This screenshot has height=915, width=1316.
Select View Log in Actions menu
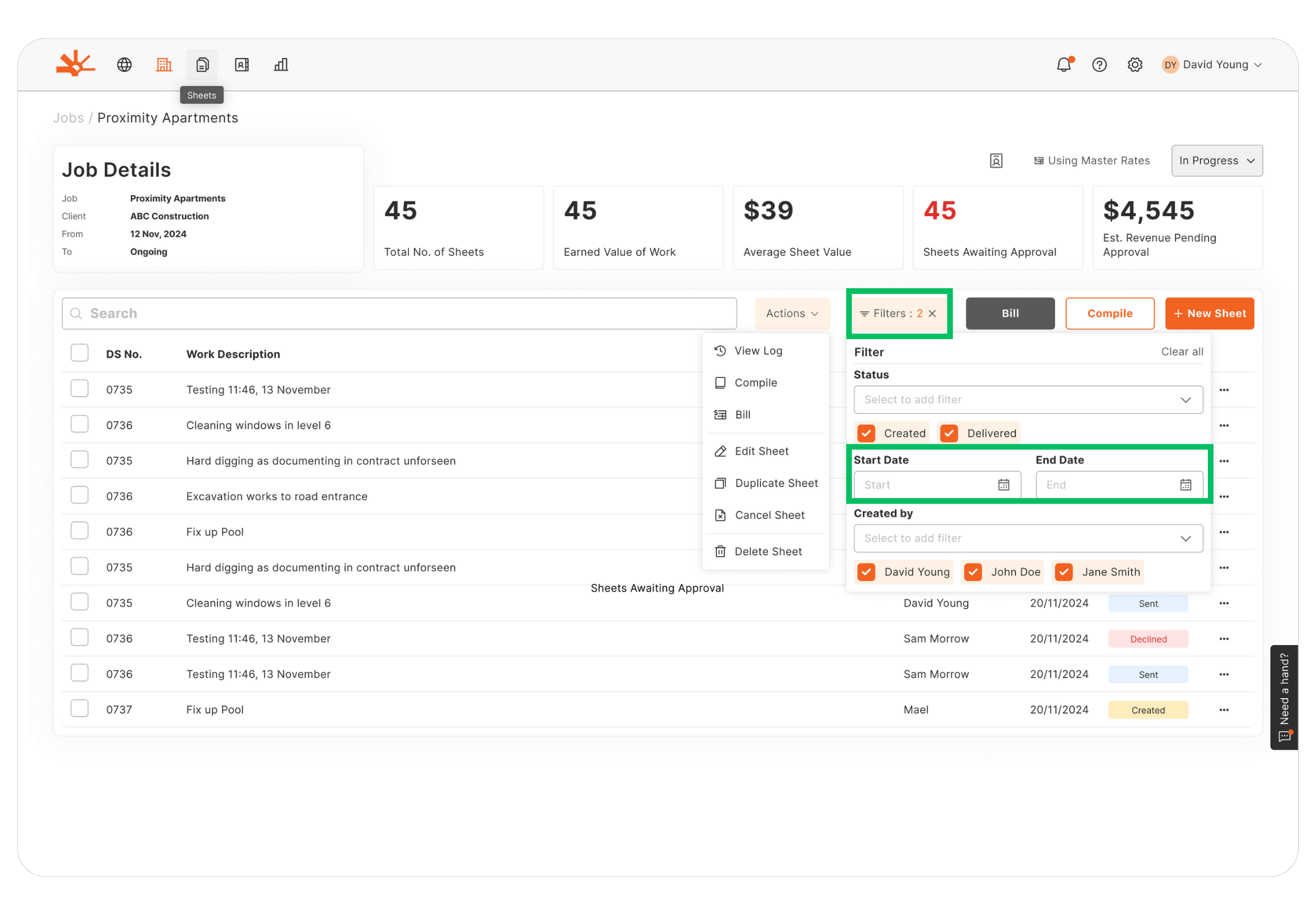[x=758, y=351]
